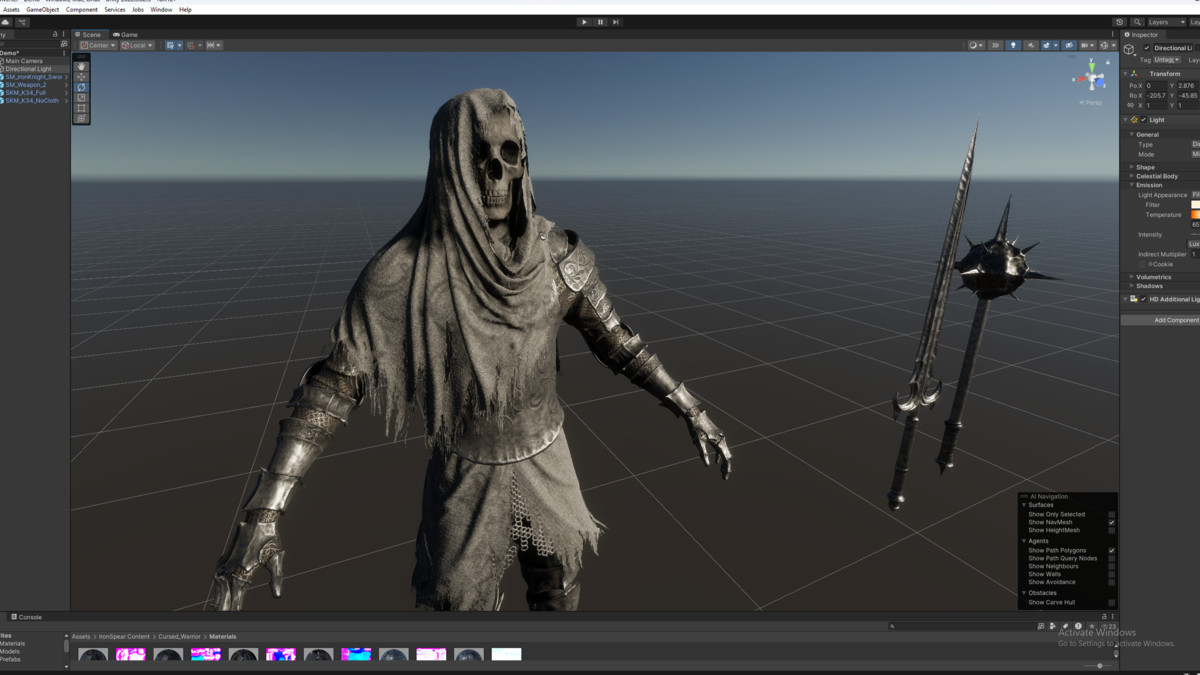Click the Play button
This screenshot has height=675, width=1200.
(x=585, y=22)
